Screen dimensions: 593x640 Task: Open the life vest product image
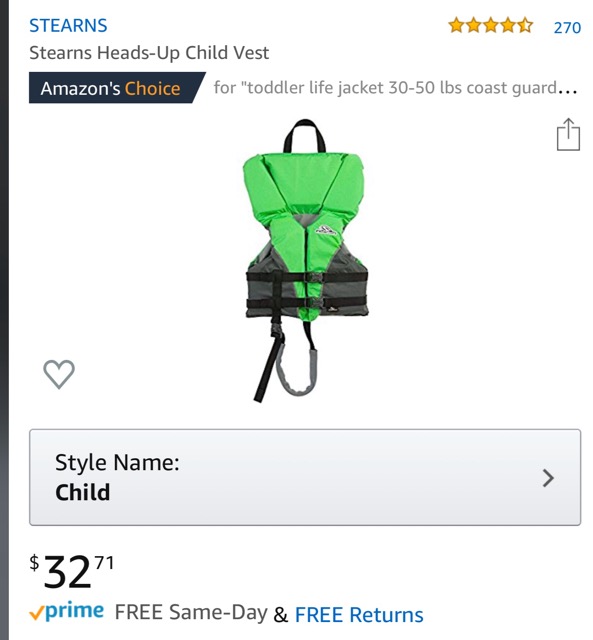click(x=305, y=260)
